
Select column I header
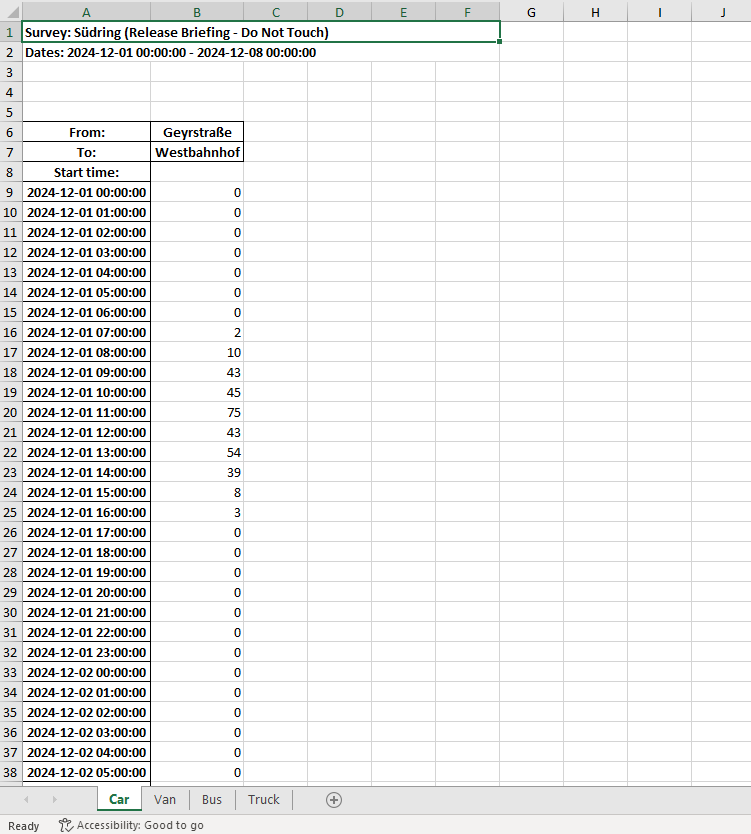coord(660,12)
